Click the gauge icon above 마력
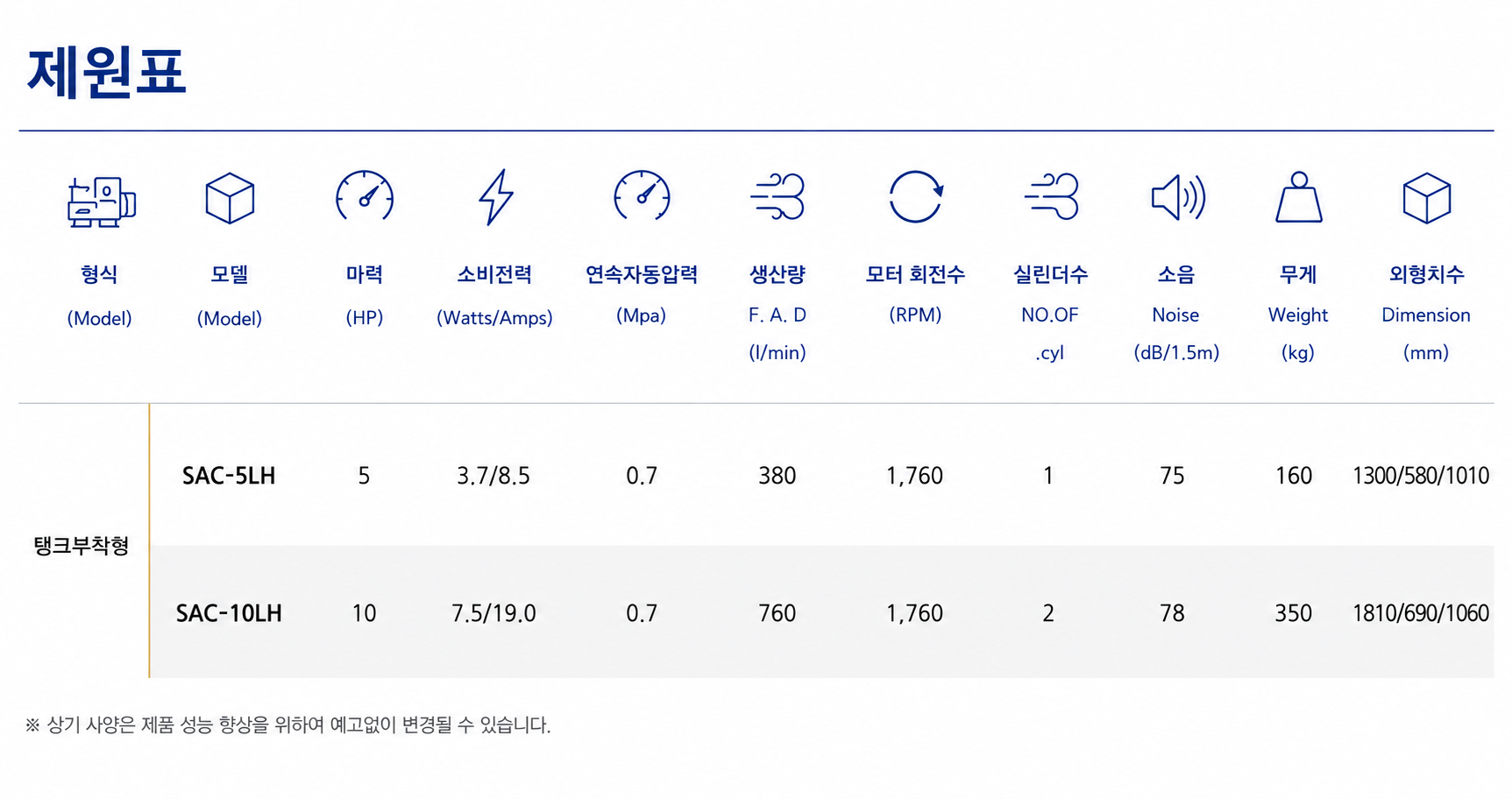Screen dimensions: 1512x799 tap(365, 197)
